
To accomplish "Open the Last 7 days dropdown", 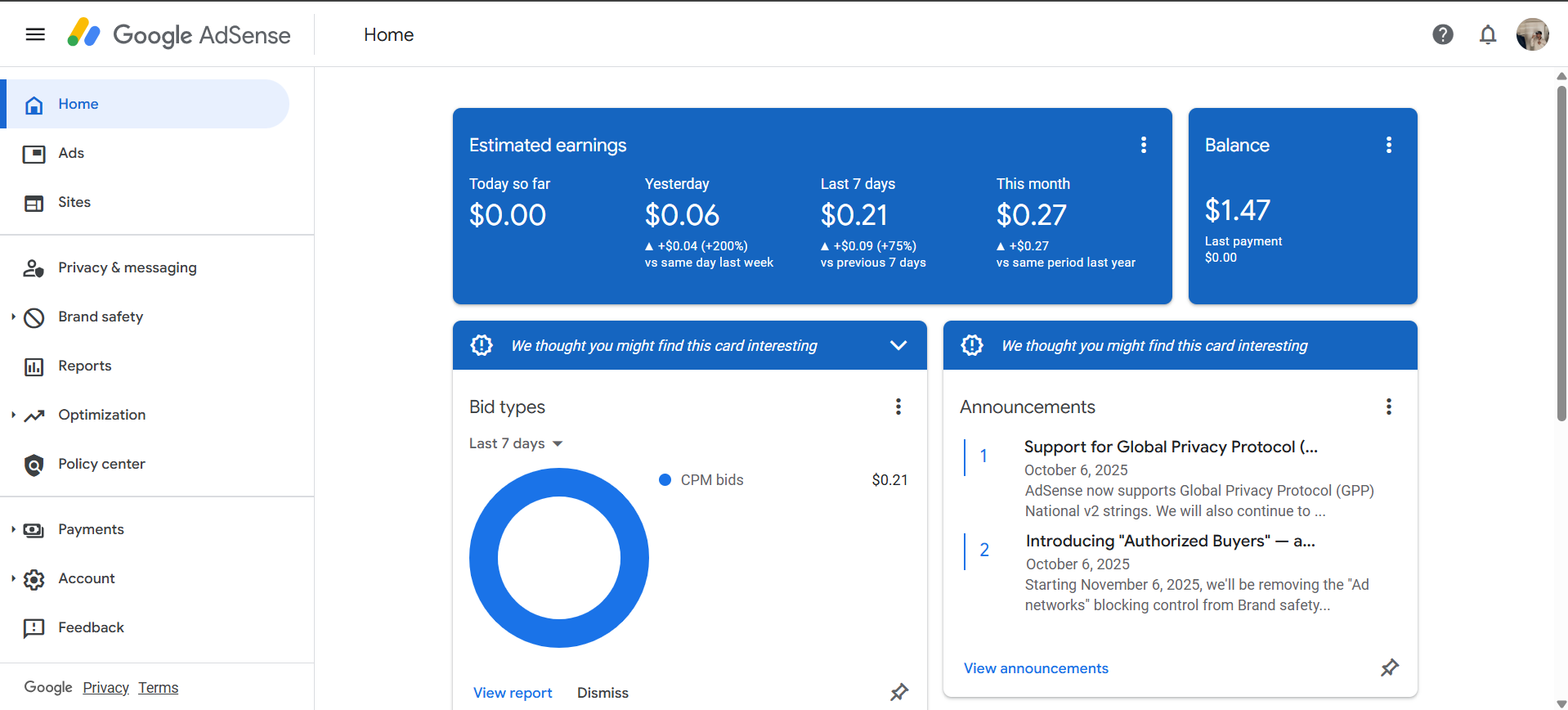I will (516, 443).
